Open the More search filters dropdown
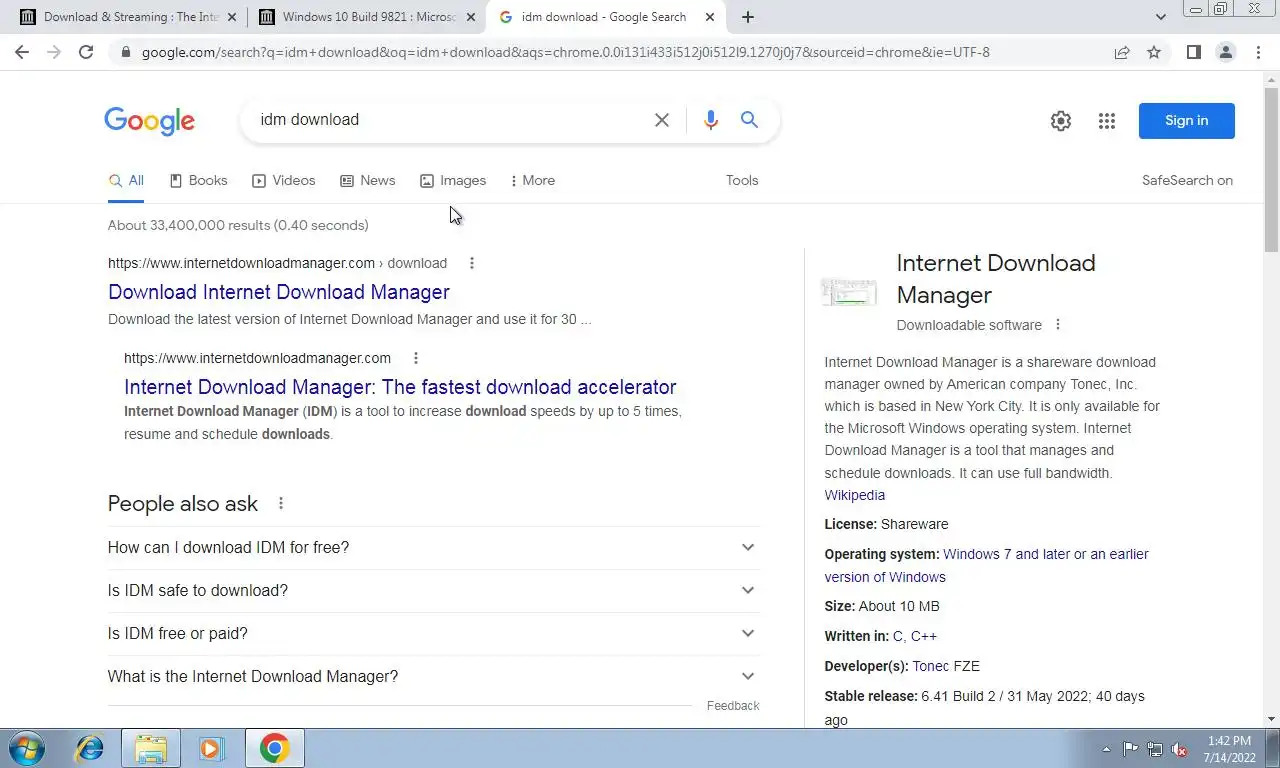This screenshot has height=768, width=1280. 532,181
